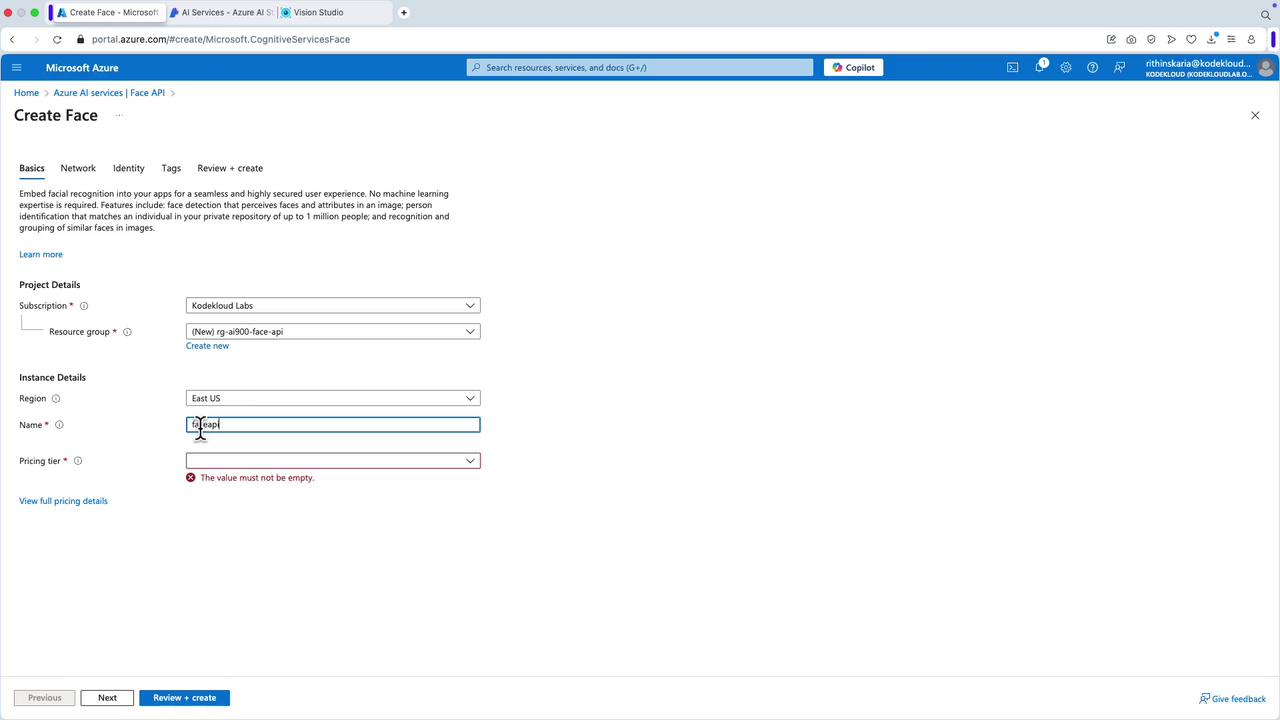1280x720 pixels.
Task: Go forward in the browser
Action: point(36,39)
